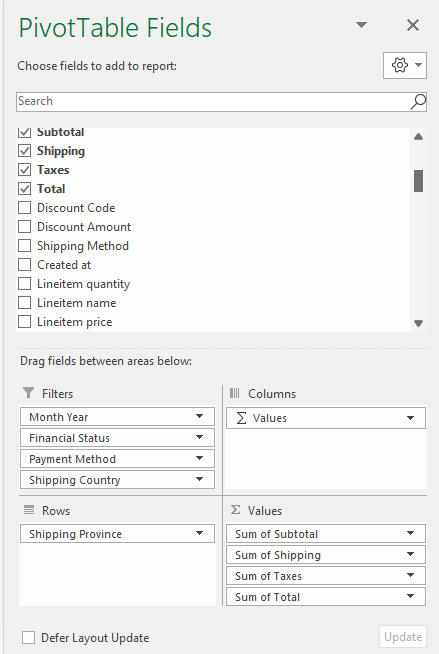439x654 pixels.
Task: Open the Tools gear layout menu
Action: pos(405,65)
